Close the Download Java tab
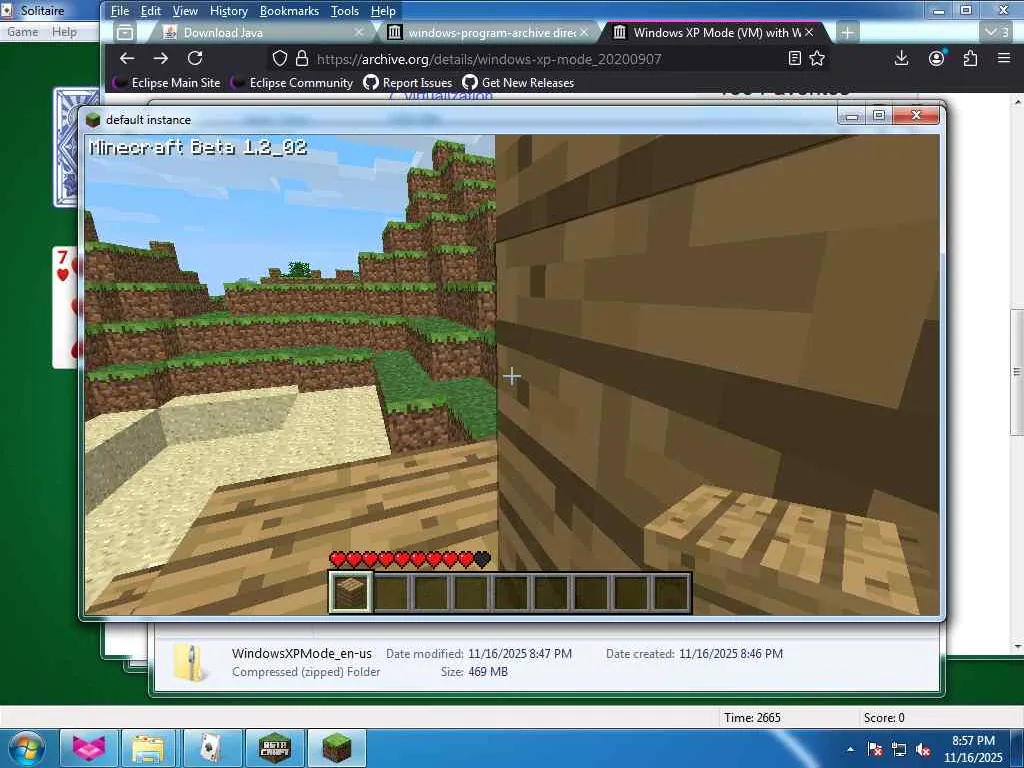Screen dimensions: 1024x768 pyautogui.click(x=359, y=32)
